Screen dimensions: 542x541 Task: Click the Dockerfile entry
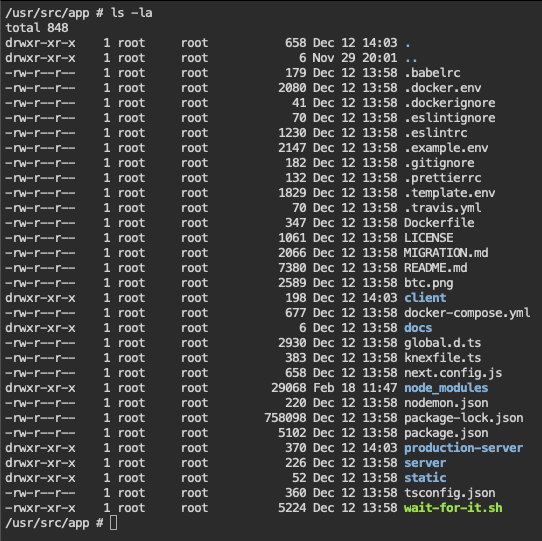pyautogui.click(x=439, y=223)
